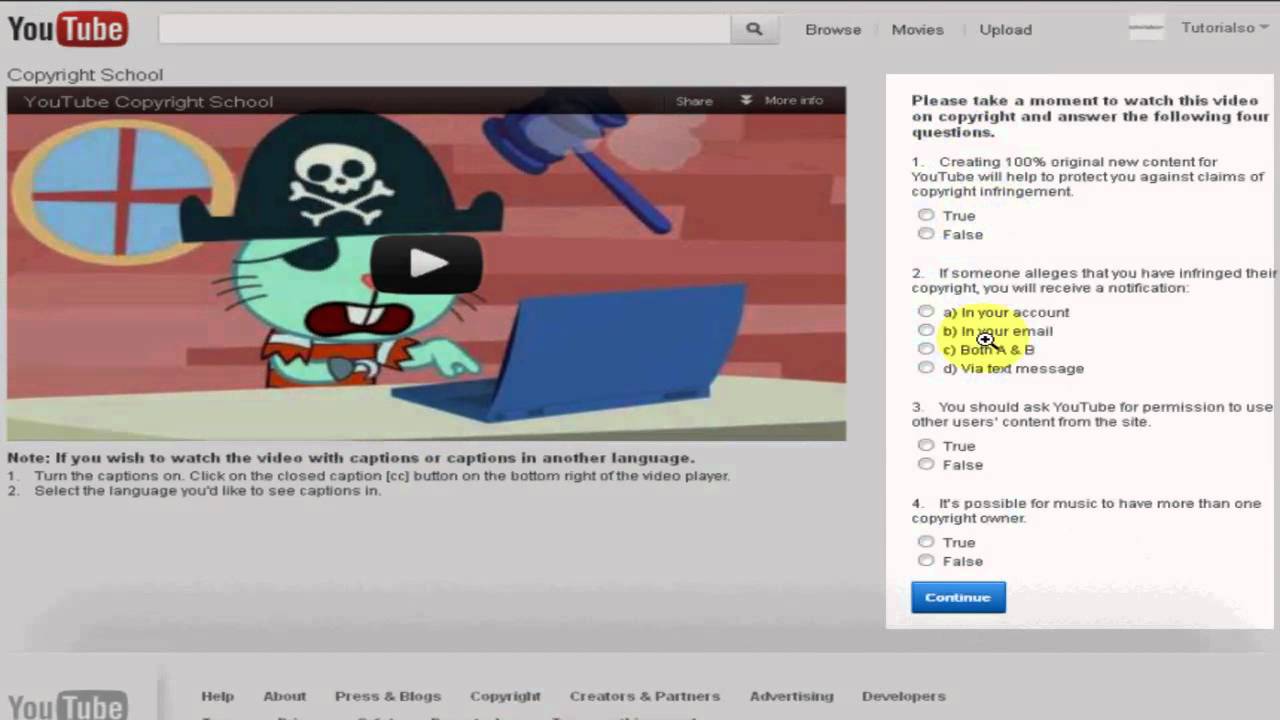This screenshot has width=1280, height=720.
Task: Open Creators & Partners footer link
Action: pyautogui.click(x=645, y=696)
